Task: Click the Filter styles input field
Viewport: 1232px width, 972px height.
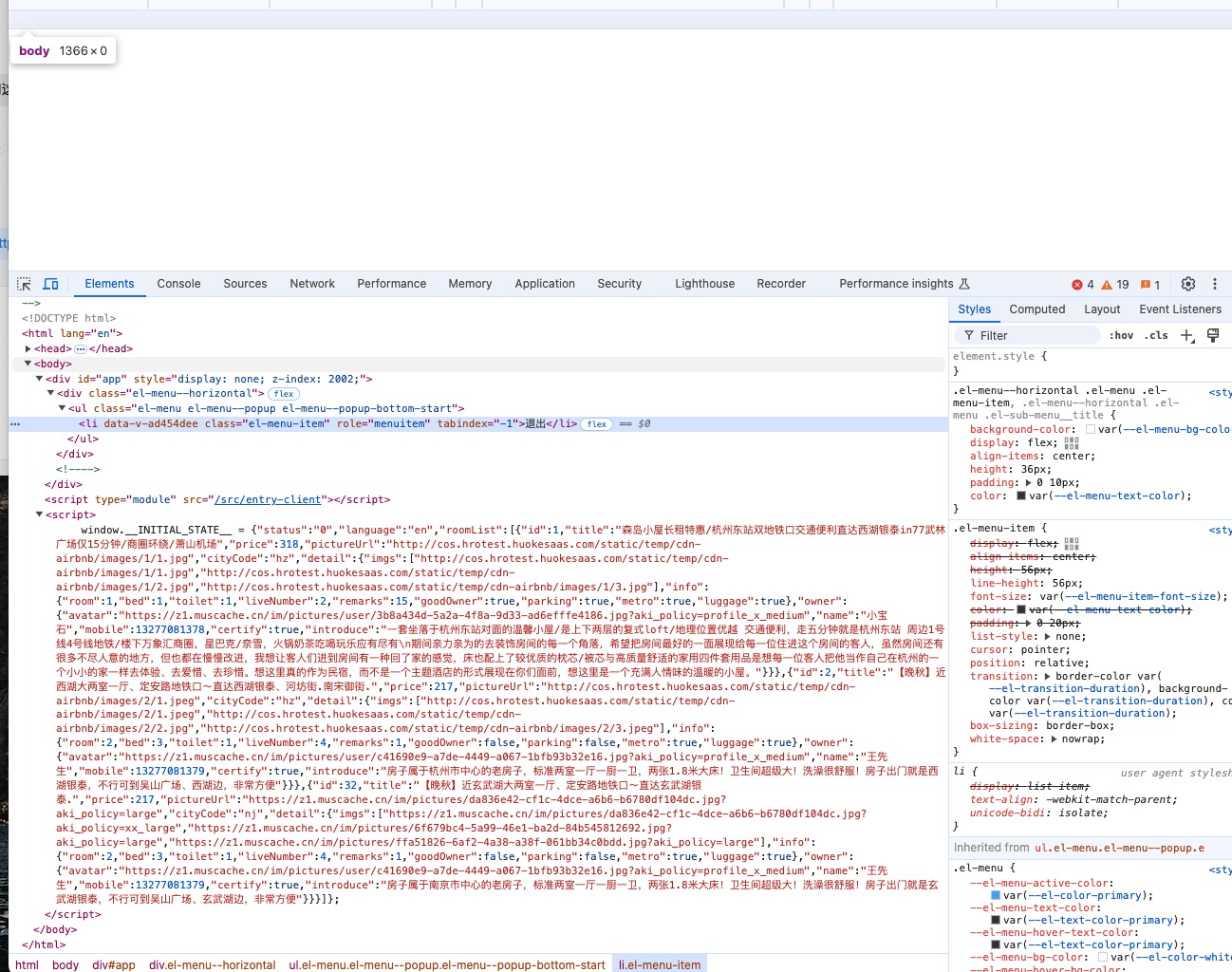Action: tap(1027, 335)
